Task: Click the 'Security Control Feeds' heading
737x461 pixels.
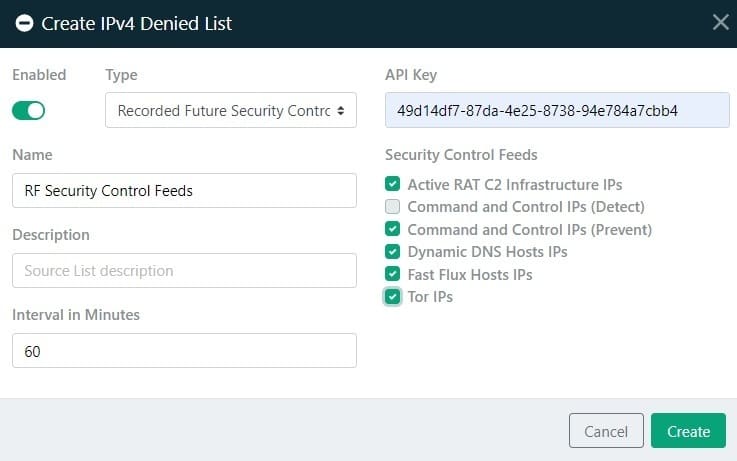Action: (461, 155)
